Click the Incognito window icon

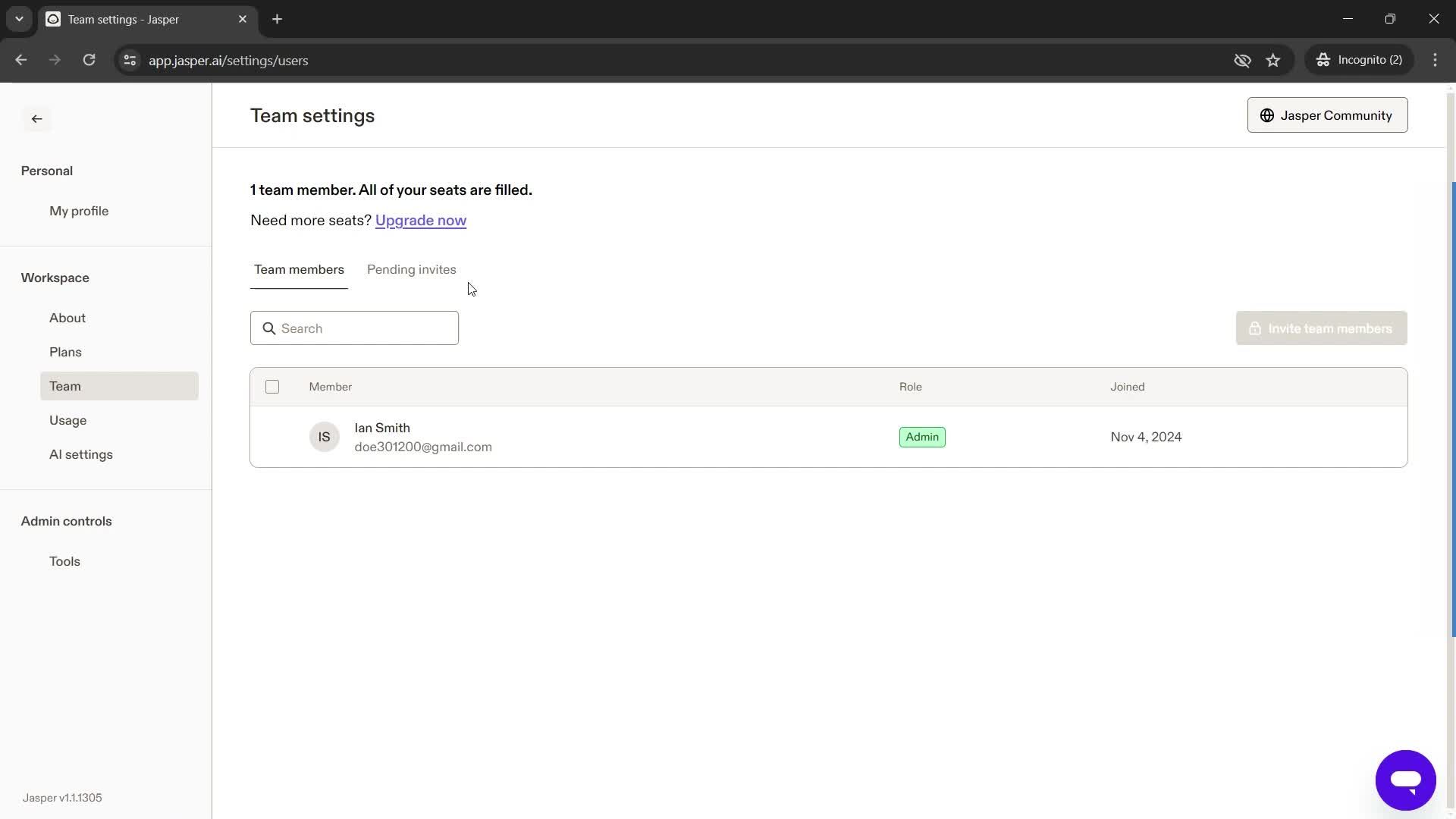[1323, 60]
